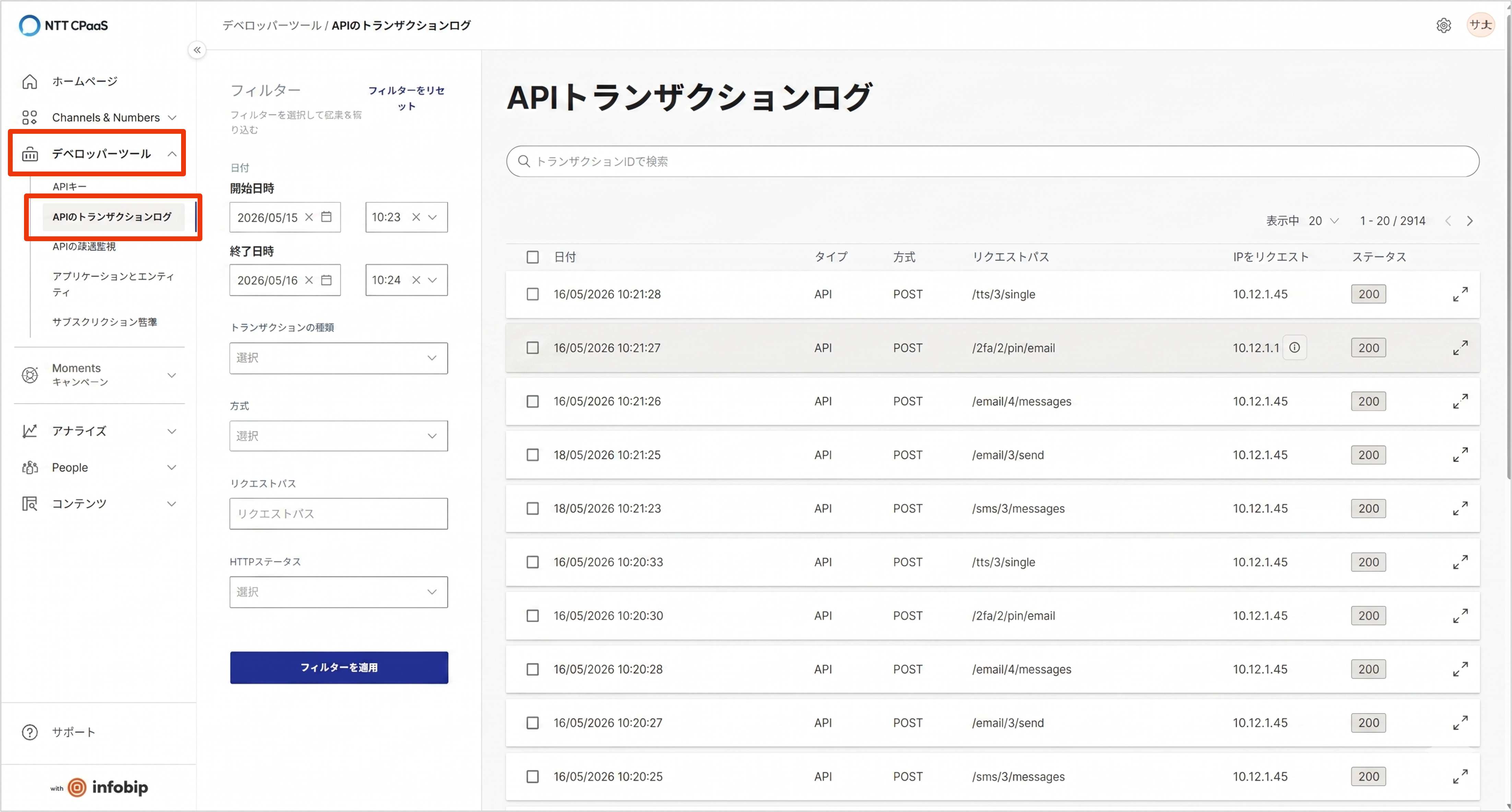Go to the previous page of results
Viewport: 1512px width, 812px height.
pos(1448,221)
